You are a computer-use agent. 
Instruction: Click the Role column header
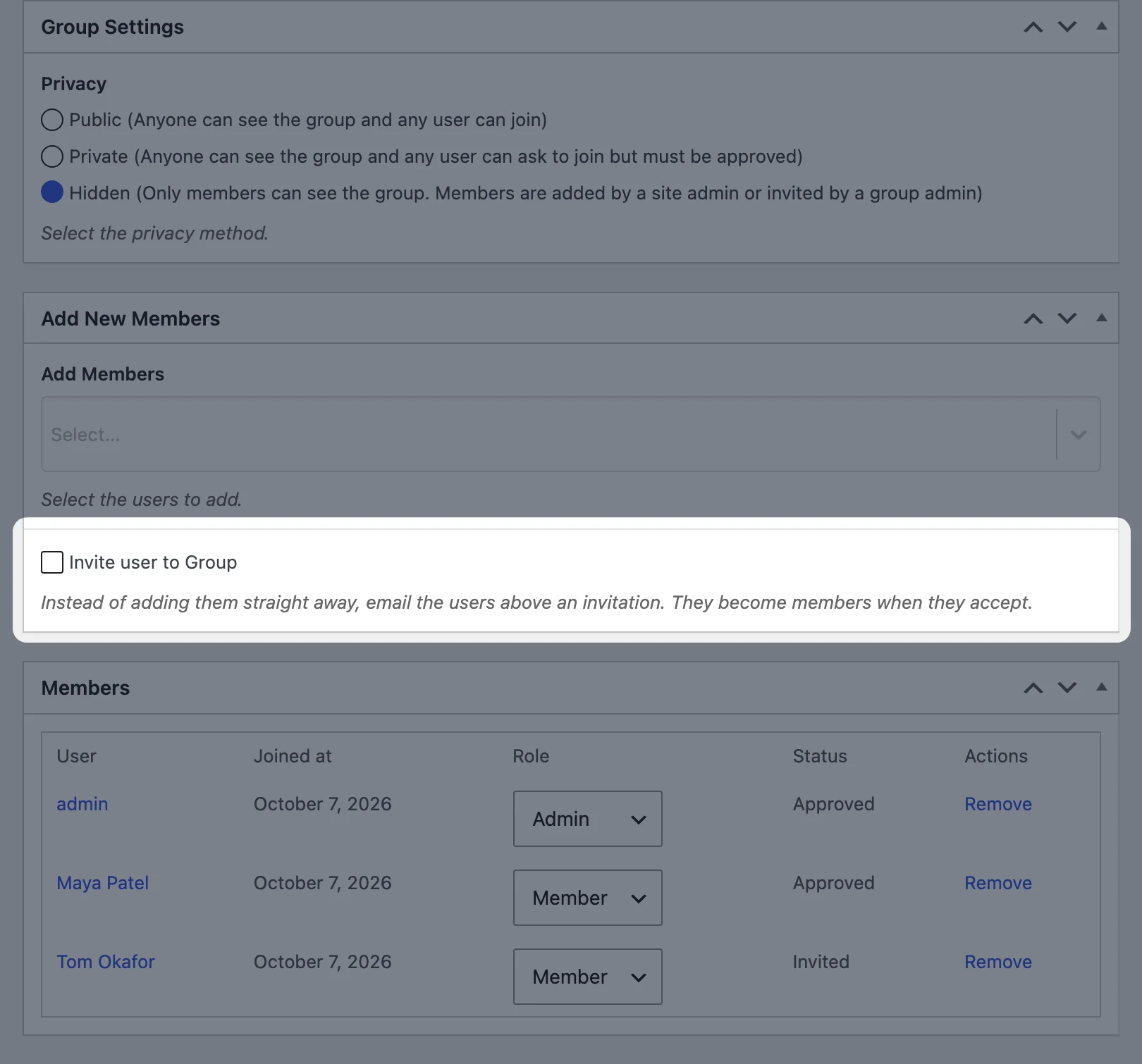pyautogui.click(x=531, y=756)
